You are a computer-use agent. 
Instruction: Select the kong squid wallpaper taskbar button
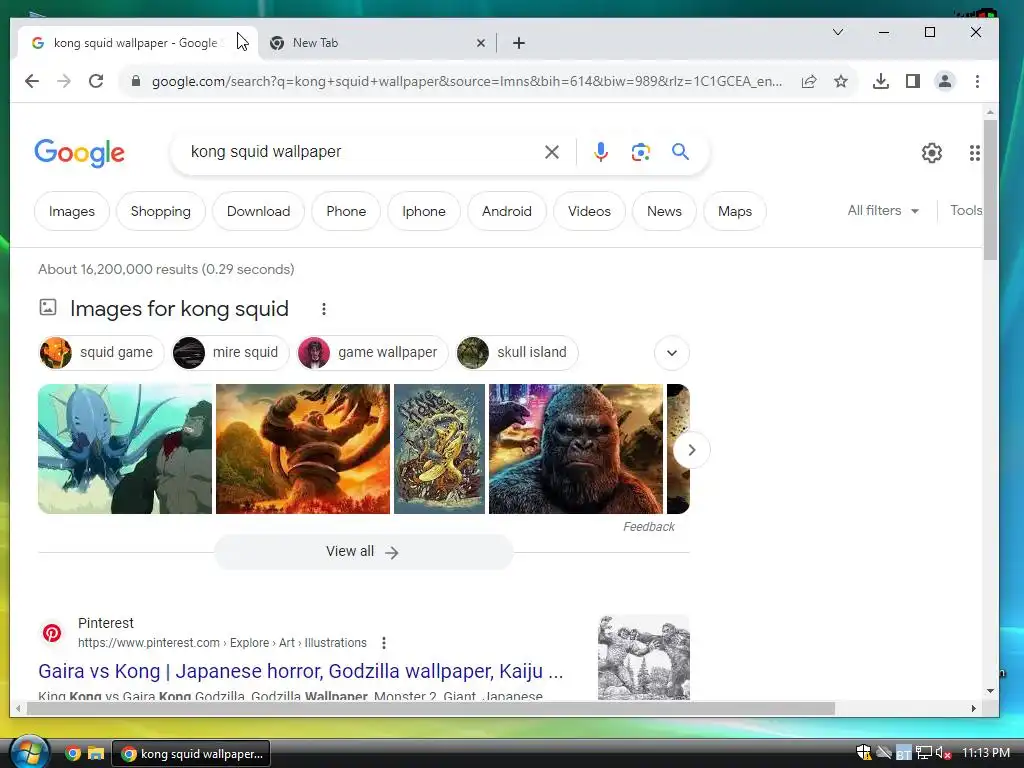pos(191,754)
